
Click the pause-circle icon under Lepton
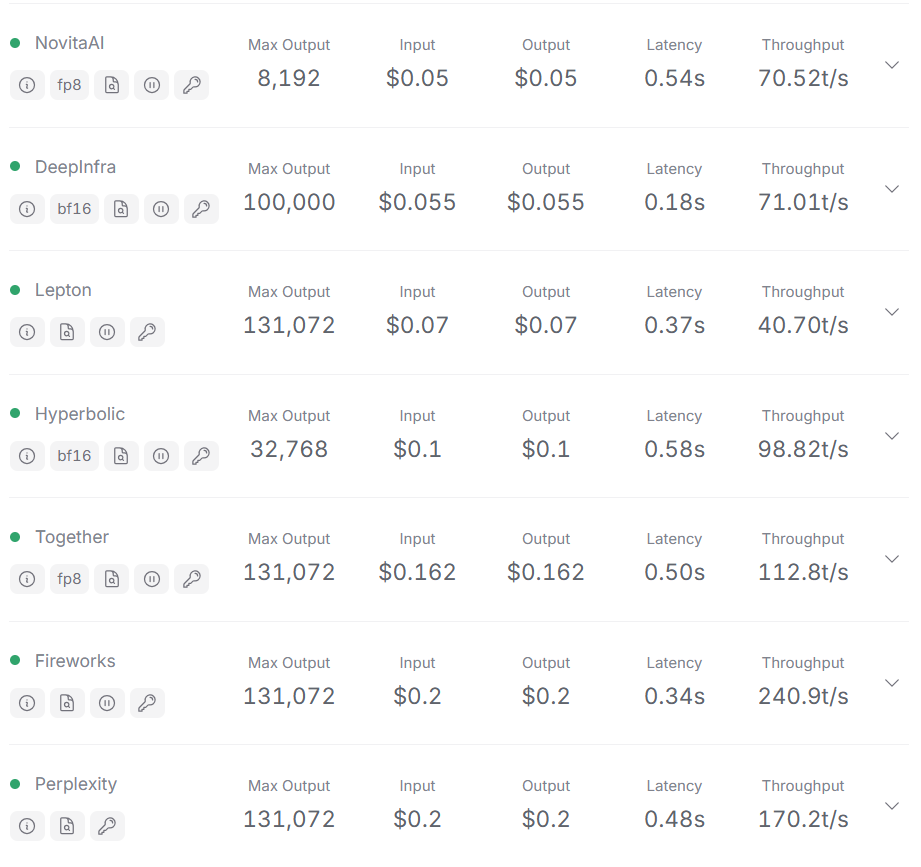pyautogui.click(x=107, y=332)
